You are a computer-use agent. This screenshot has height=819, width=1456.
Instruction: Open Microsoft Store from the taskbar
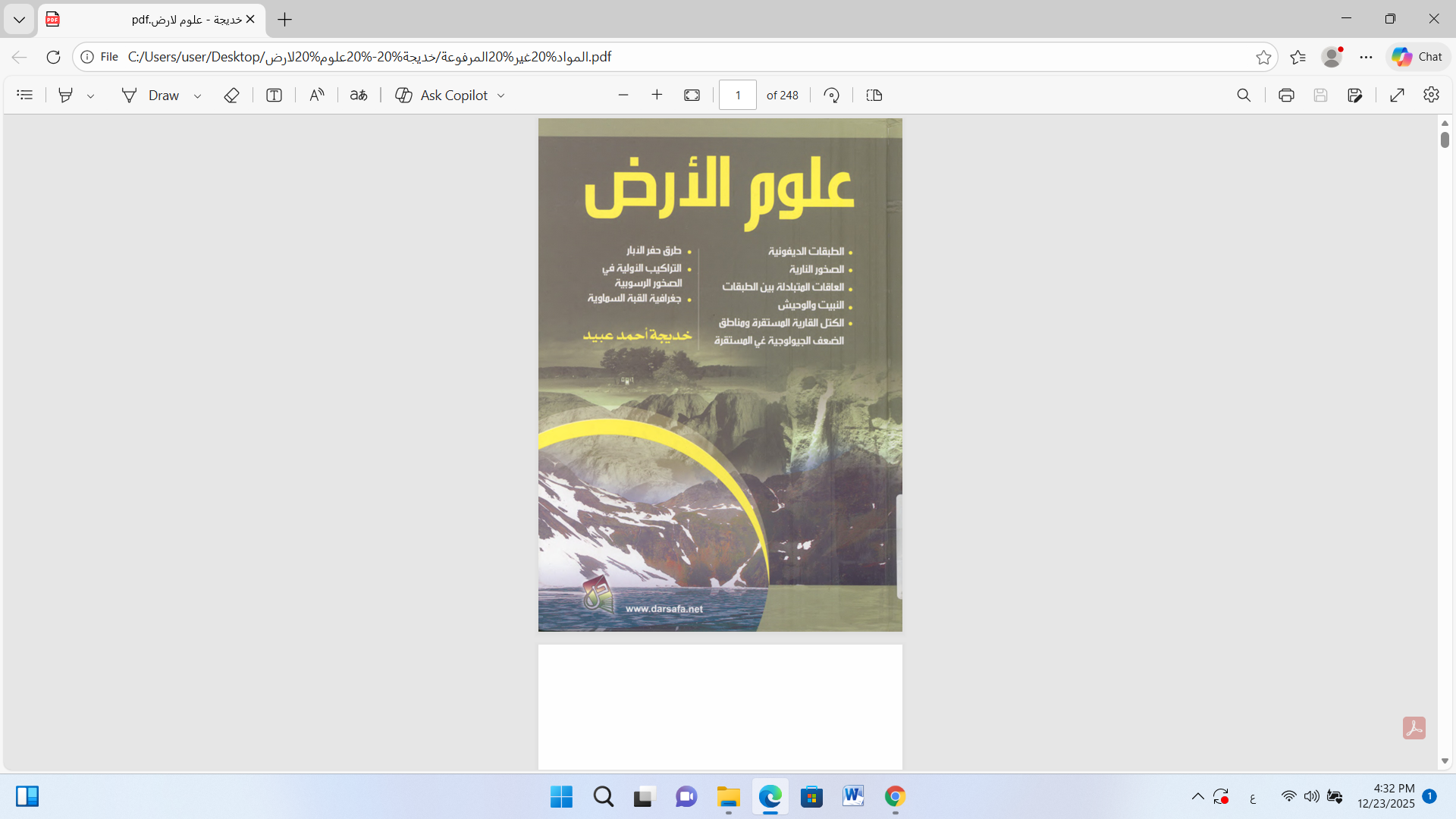(811, 797)
